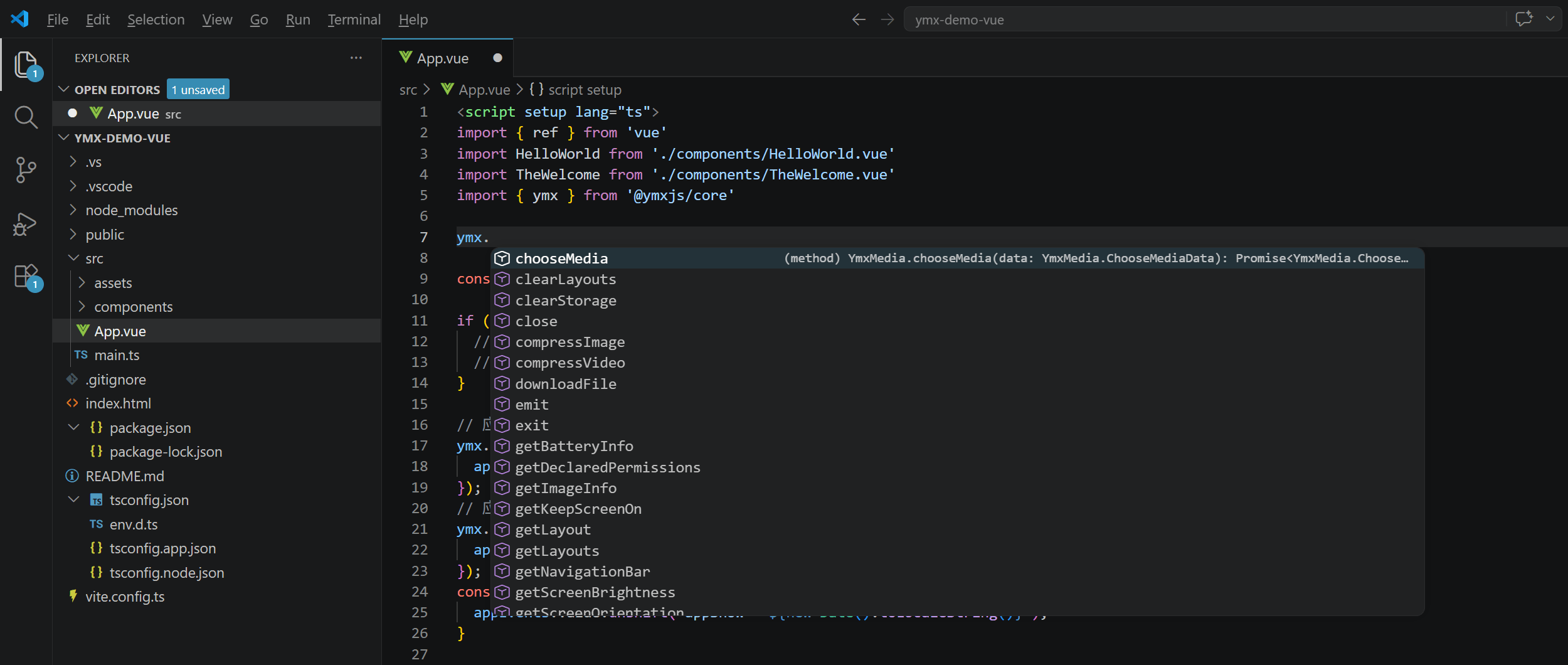Open the Selection menu

pyautogui.click(x=156, y=19)
